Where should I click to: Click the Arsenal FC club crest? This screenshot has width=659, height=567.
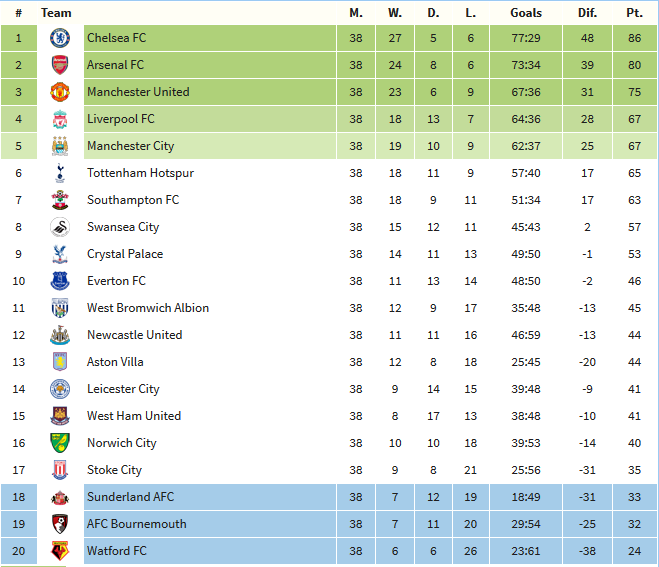coord(60,65)
